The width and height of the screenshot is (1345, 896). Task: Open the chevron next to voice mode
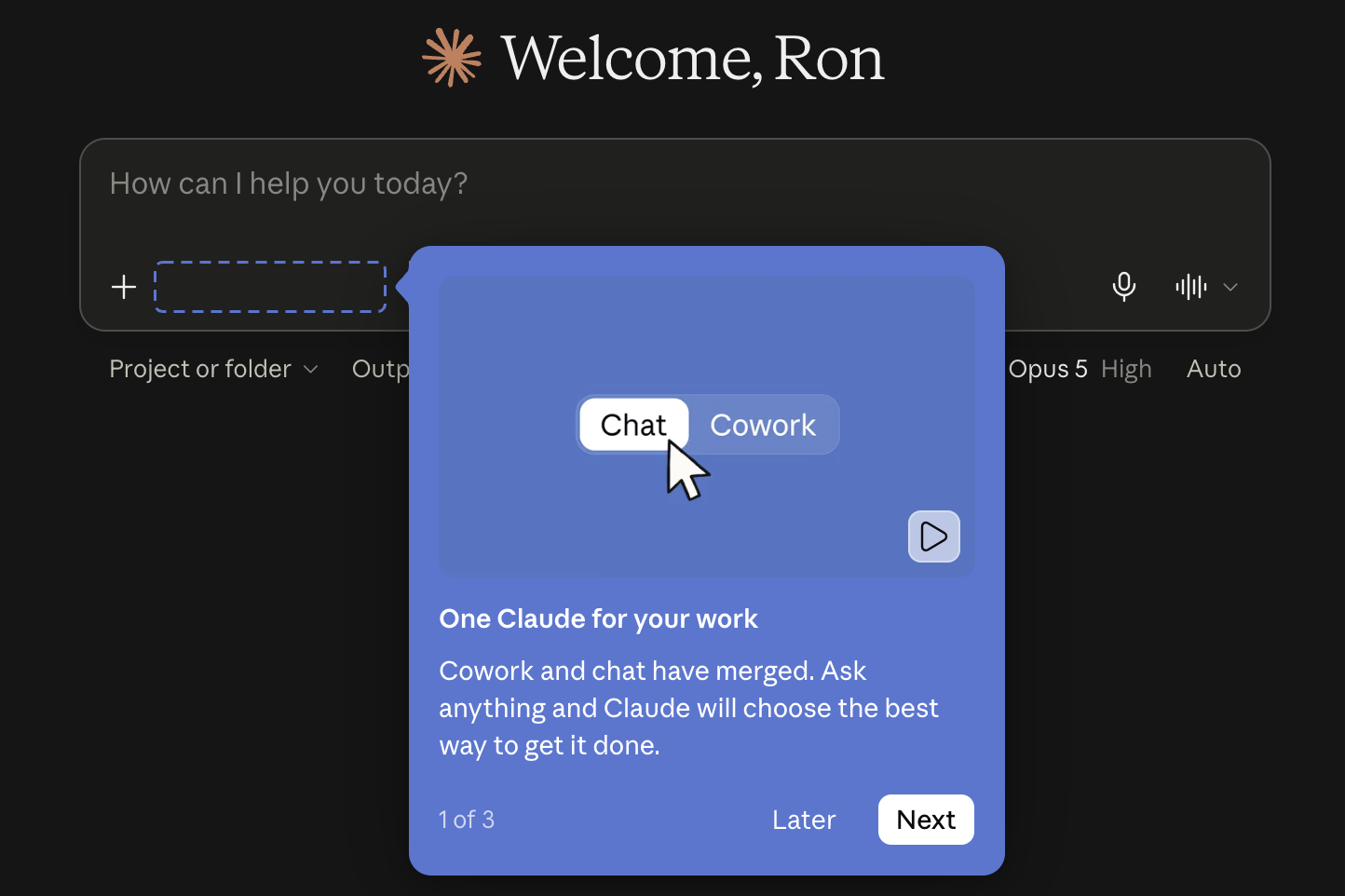coord(1230,287)
